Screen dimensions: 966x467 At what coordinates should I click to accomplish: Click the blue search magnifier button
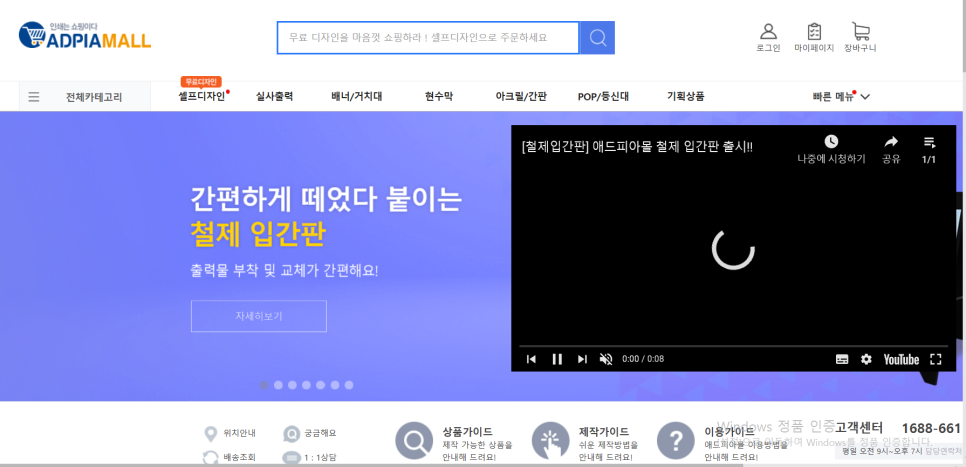[598, 38]
